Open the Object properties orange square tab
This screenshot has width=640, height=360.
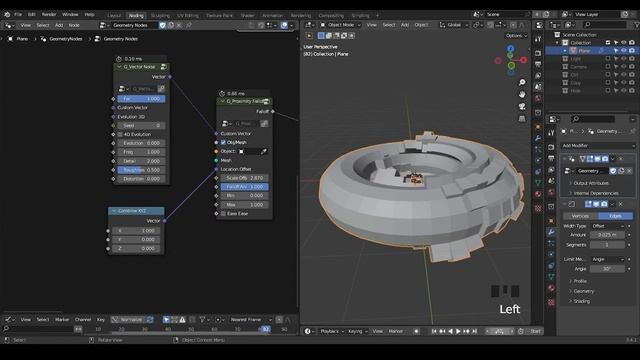[x=551, y=221]
